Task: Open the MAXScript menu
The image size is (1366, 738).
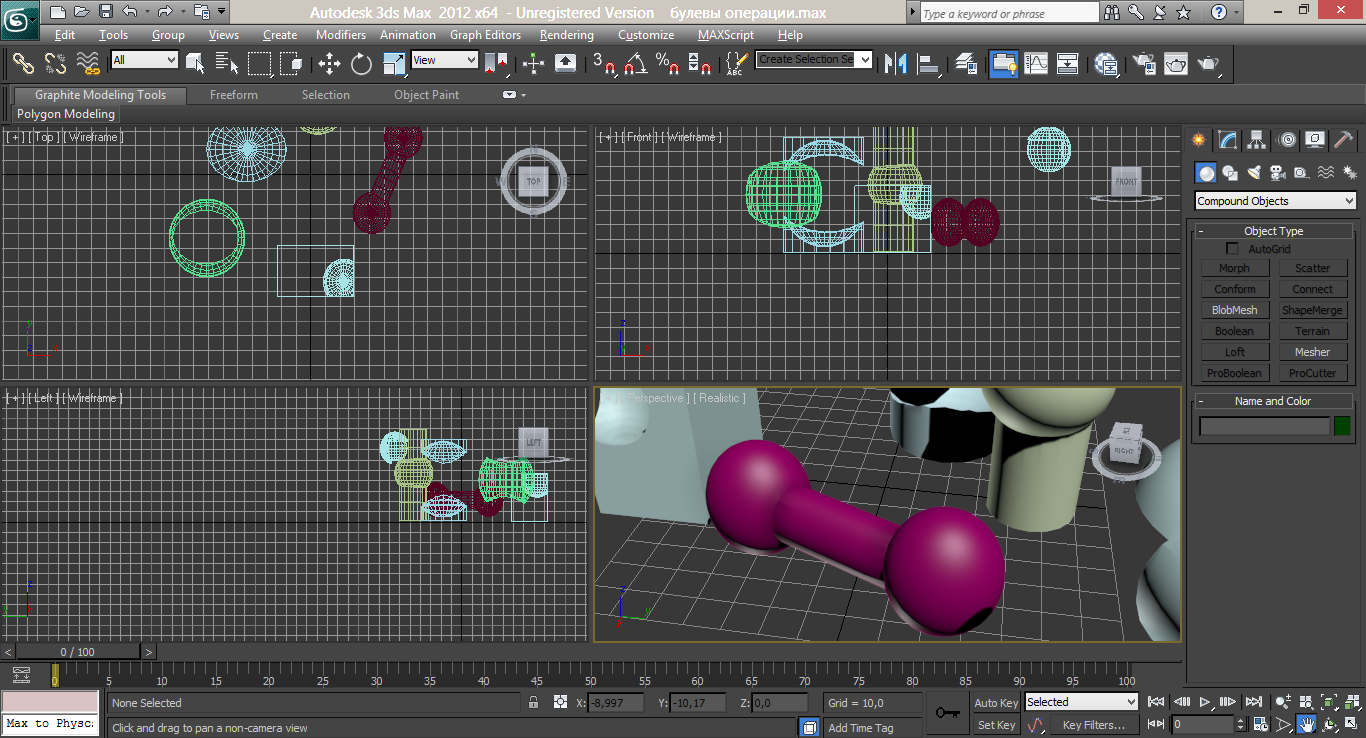Action: (x=726, y=35)
